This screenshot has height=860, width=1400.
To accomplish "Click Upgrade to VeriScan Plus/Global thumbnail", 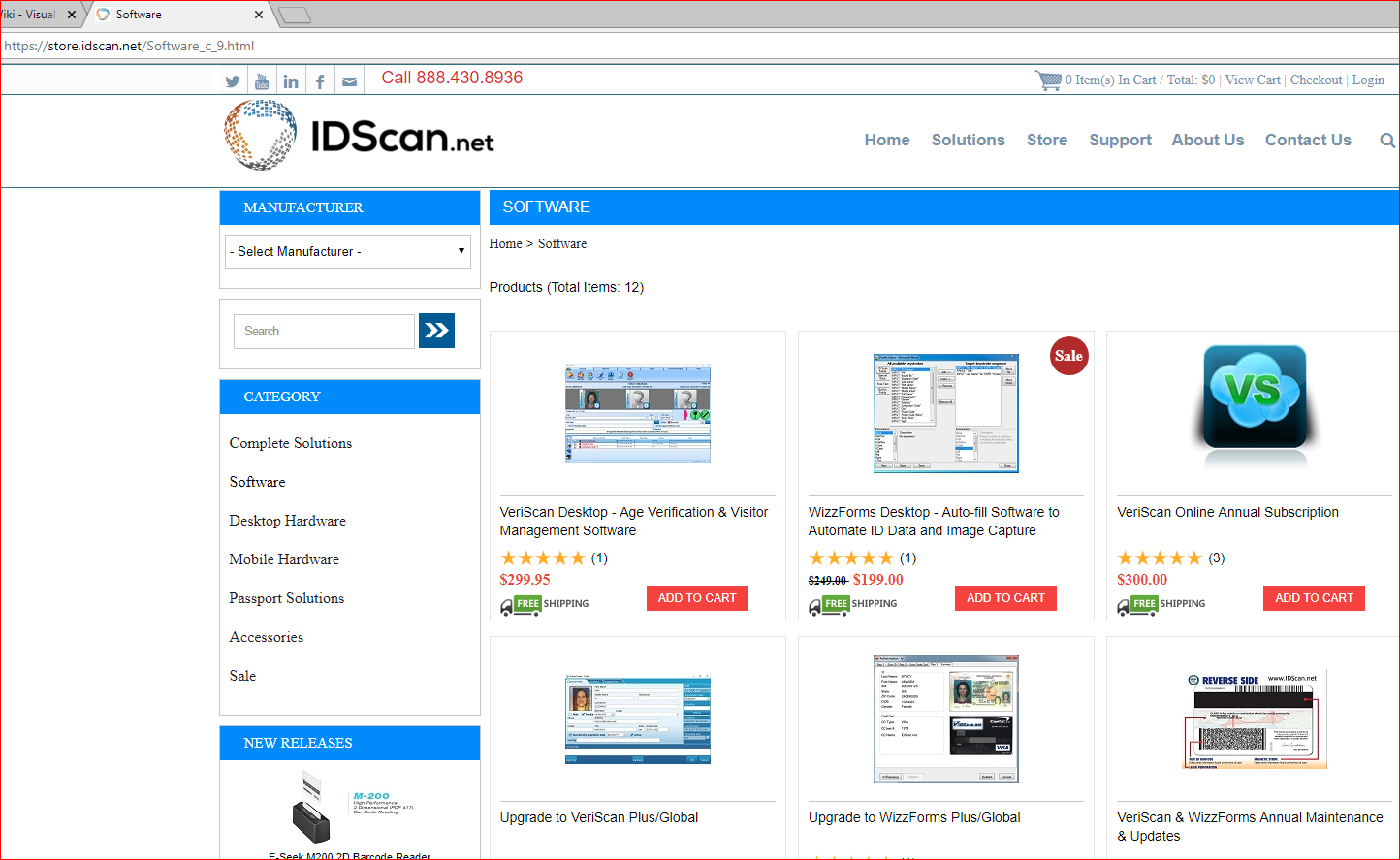I will (638, 718).
